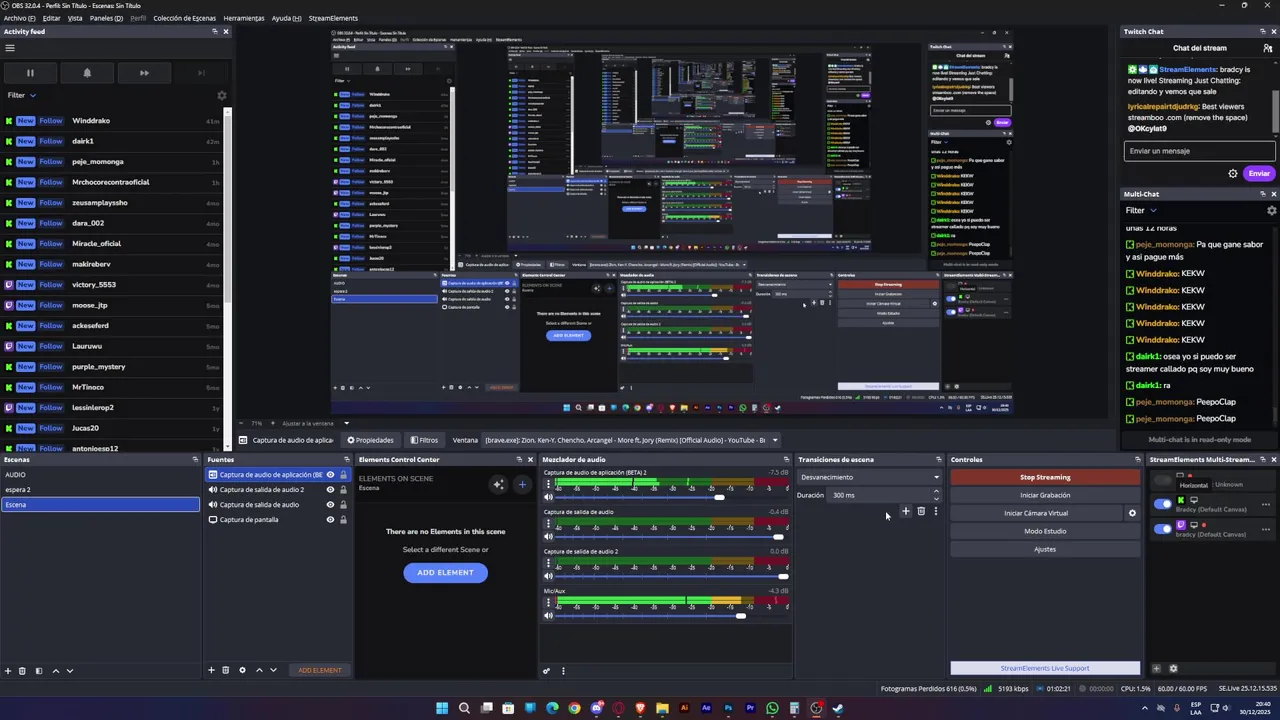1280x720 pixels.
Task: Mute Captura de salida de audio 2 channel
Action: (548, 576)
